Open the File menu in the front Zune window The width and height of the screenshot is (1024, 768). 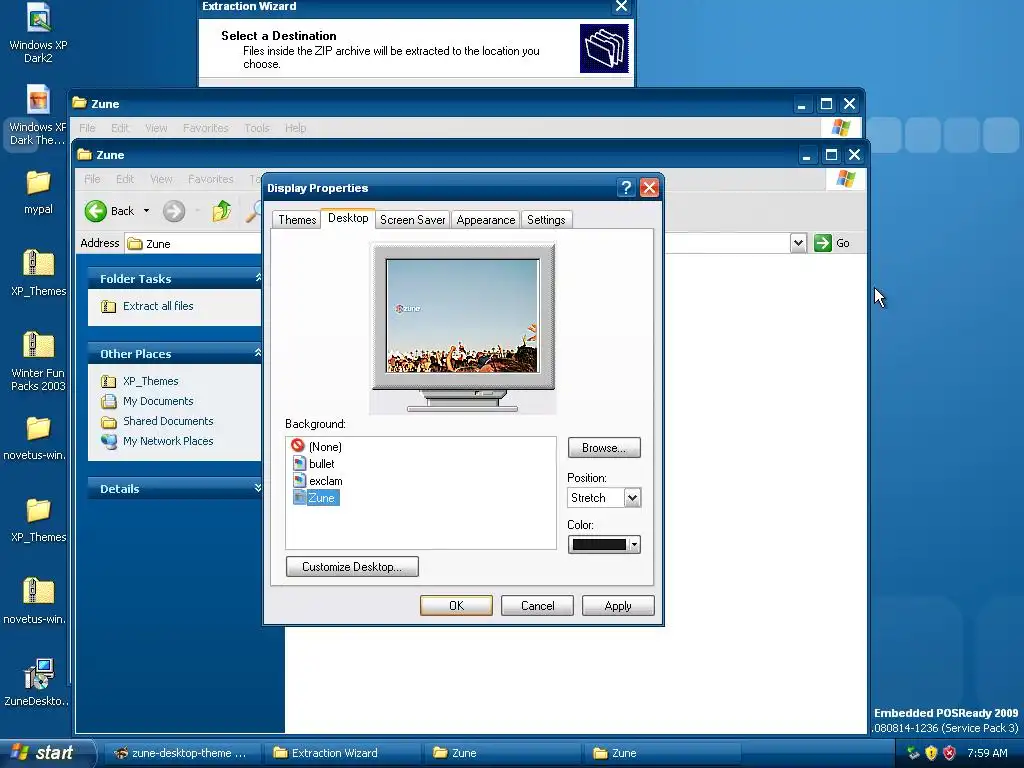point(92,179)
